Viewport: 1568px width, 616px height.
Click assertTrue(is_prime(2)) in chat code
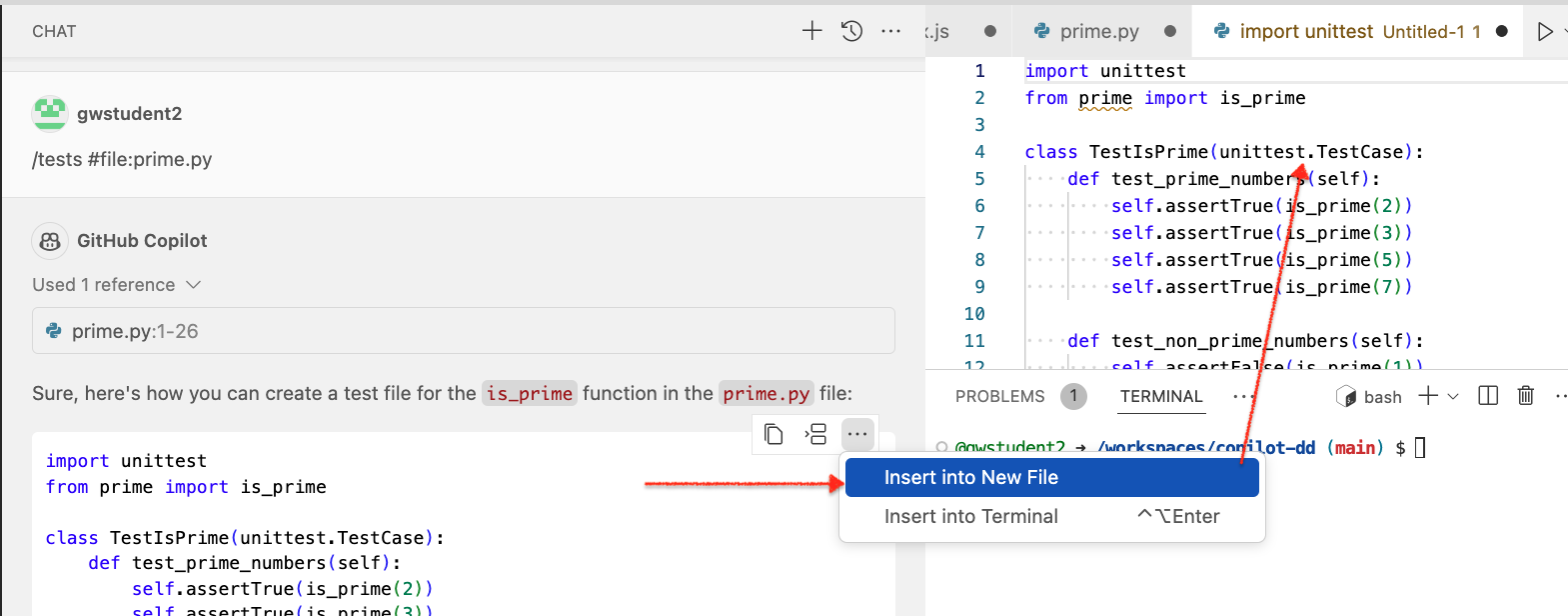tap(283, 589)
